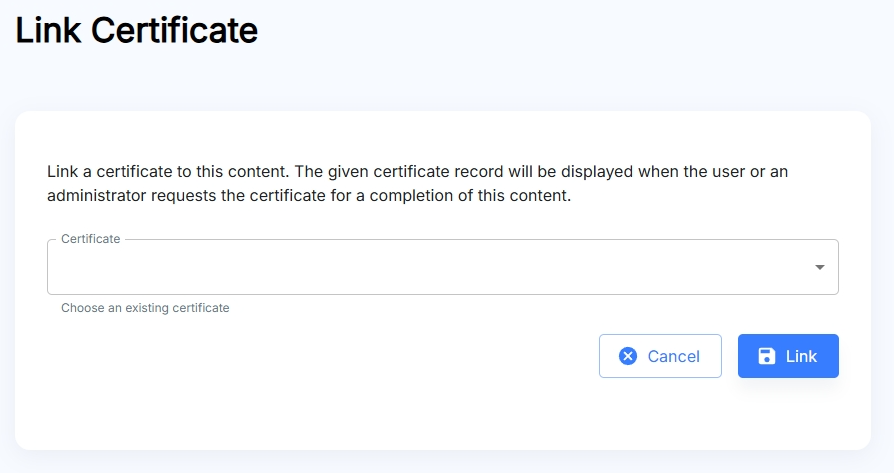Click the phrase 'completion of this content'
The width and height of the screenshot is (894, 473).
470,195
